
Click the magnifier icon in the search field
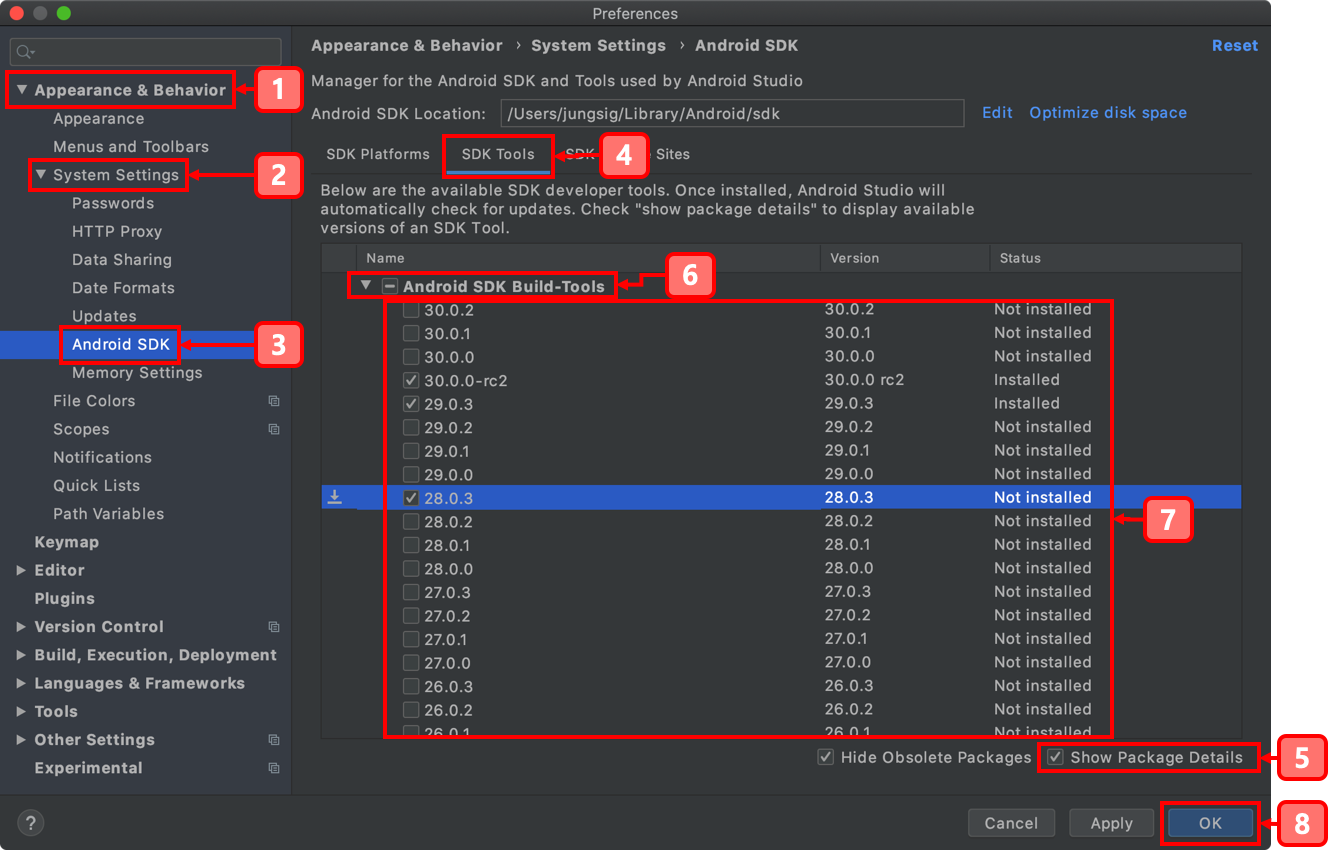coord(25,52)
